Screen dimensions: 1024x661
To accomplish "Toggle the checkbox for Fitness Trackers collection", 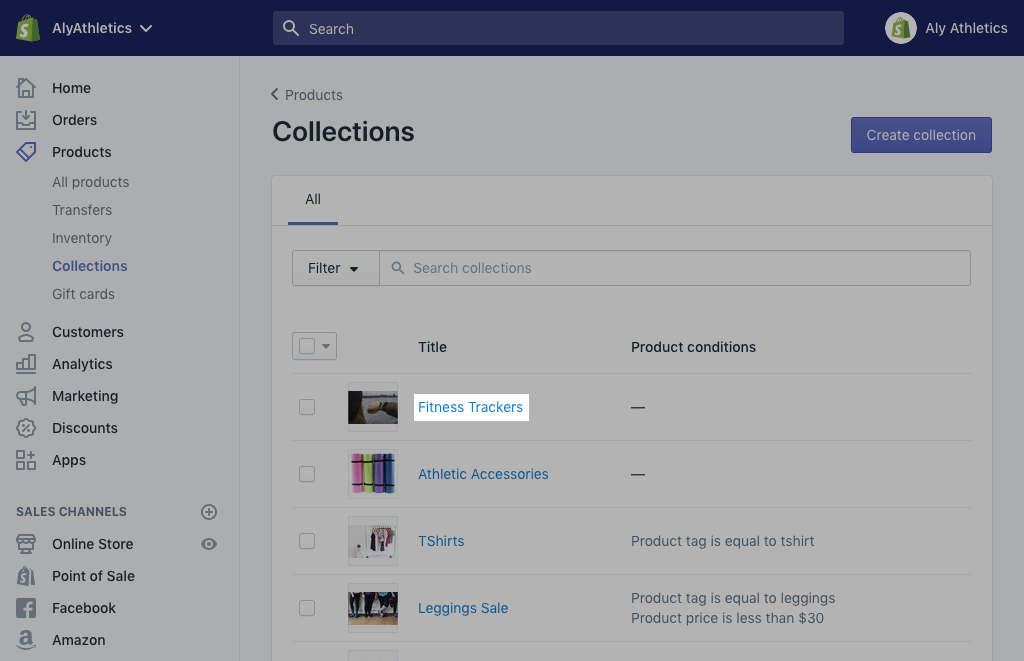I will point(307,407).
